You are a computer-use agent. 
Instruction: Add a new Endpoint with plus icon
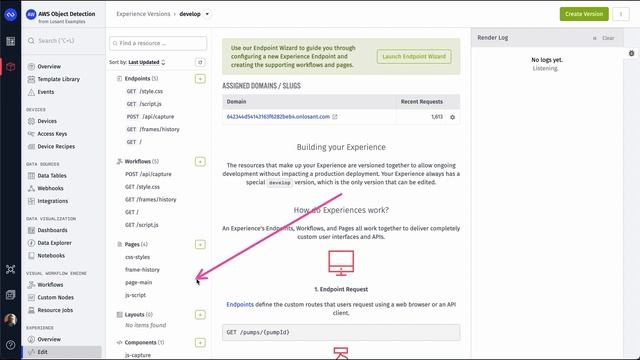[x=200, y=78]
